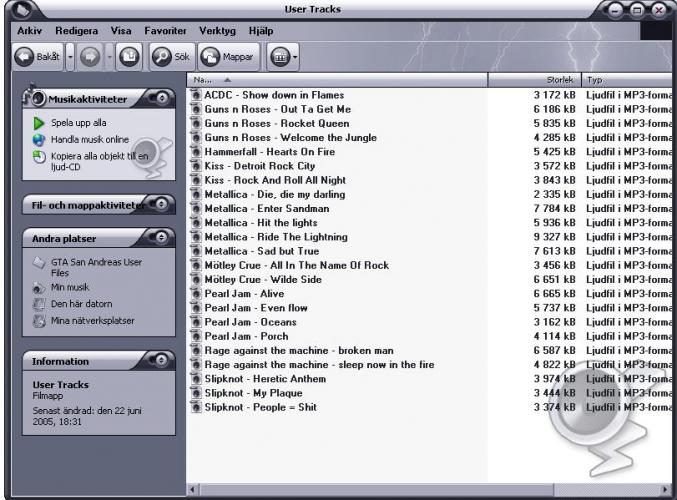Collapse the Musikaktiviteter panel
677x500 pixels.
(161, 97)
